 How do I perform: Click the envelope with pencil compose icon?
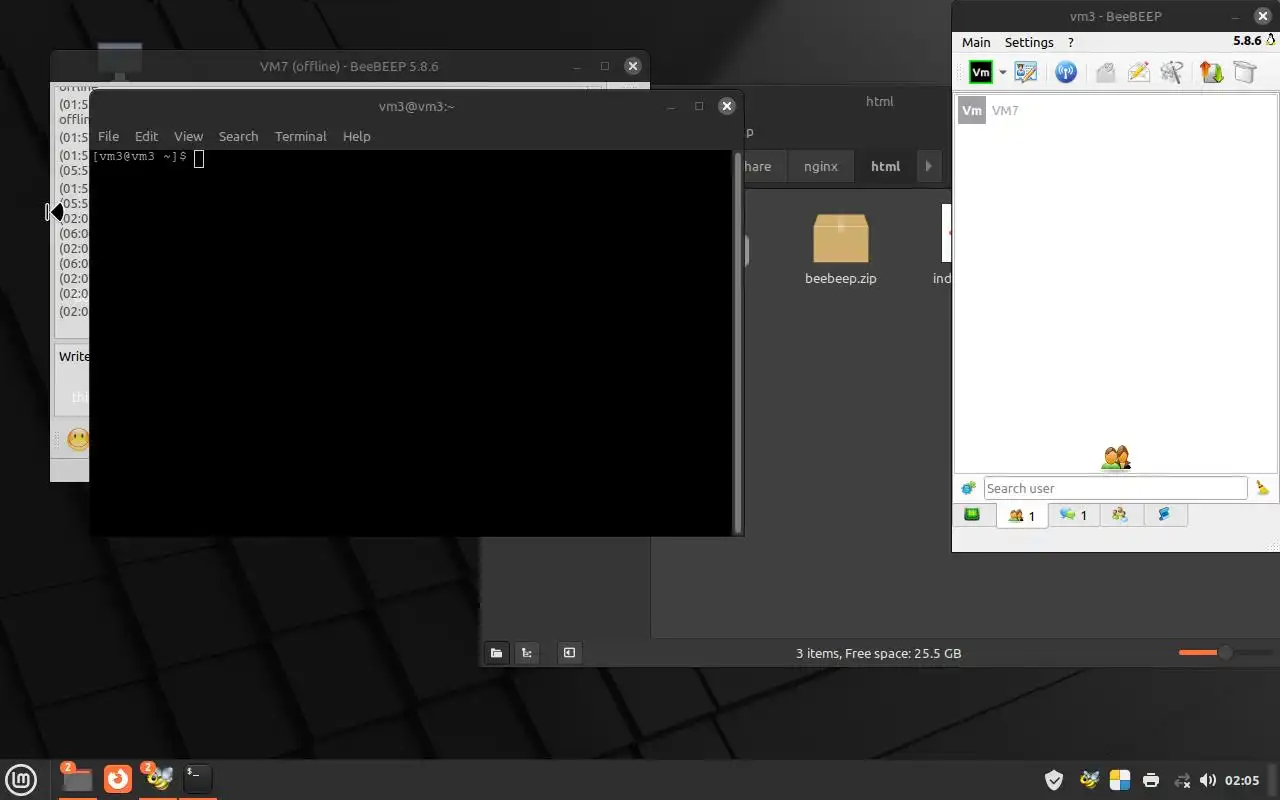[x=1138, y=72]
